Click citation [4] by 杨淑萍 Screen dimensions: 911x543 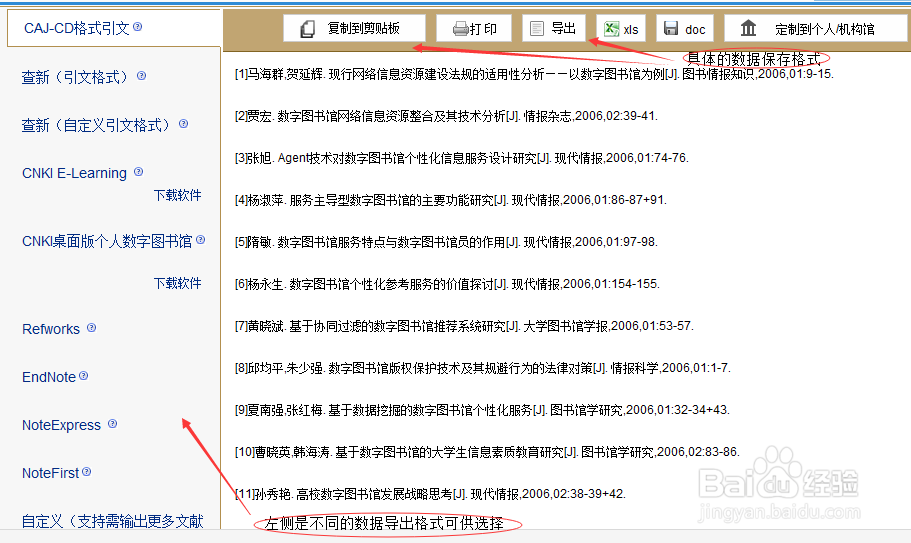pyautogui.click(x=451, y=200)
